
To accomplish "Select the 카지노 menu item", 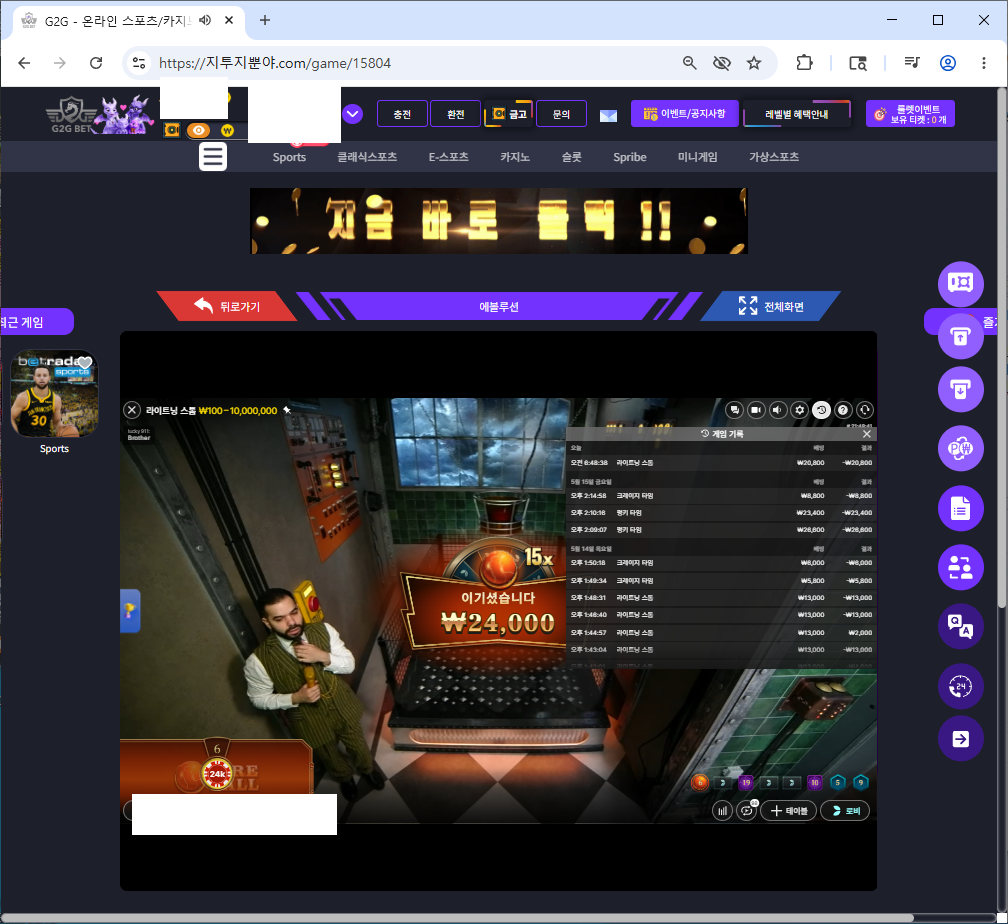I will pos(515,157).
